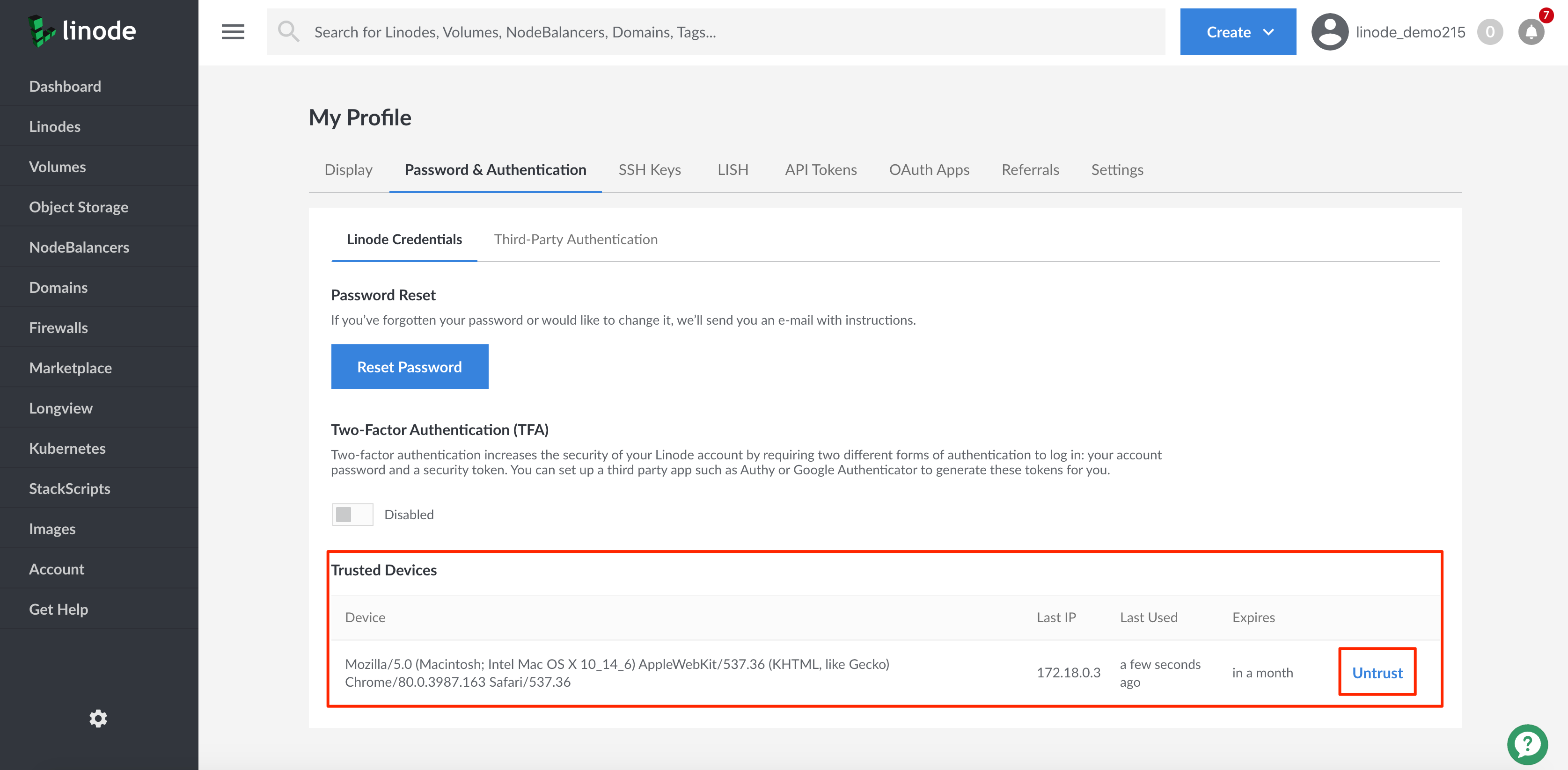Open the user avatar icon
The height and width of the screenshot is (770, 1568).
pyautogui.click(x=1329, y=32)
